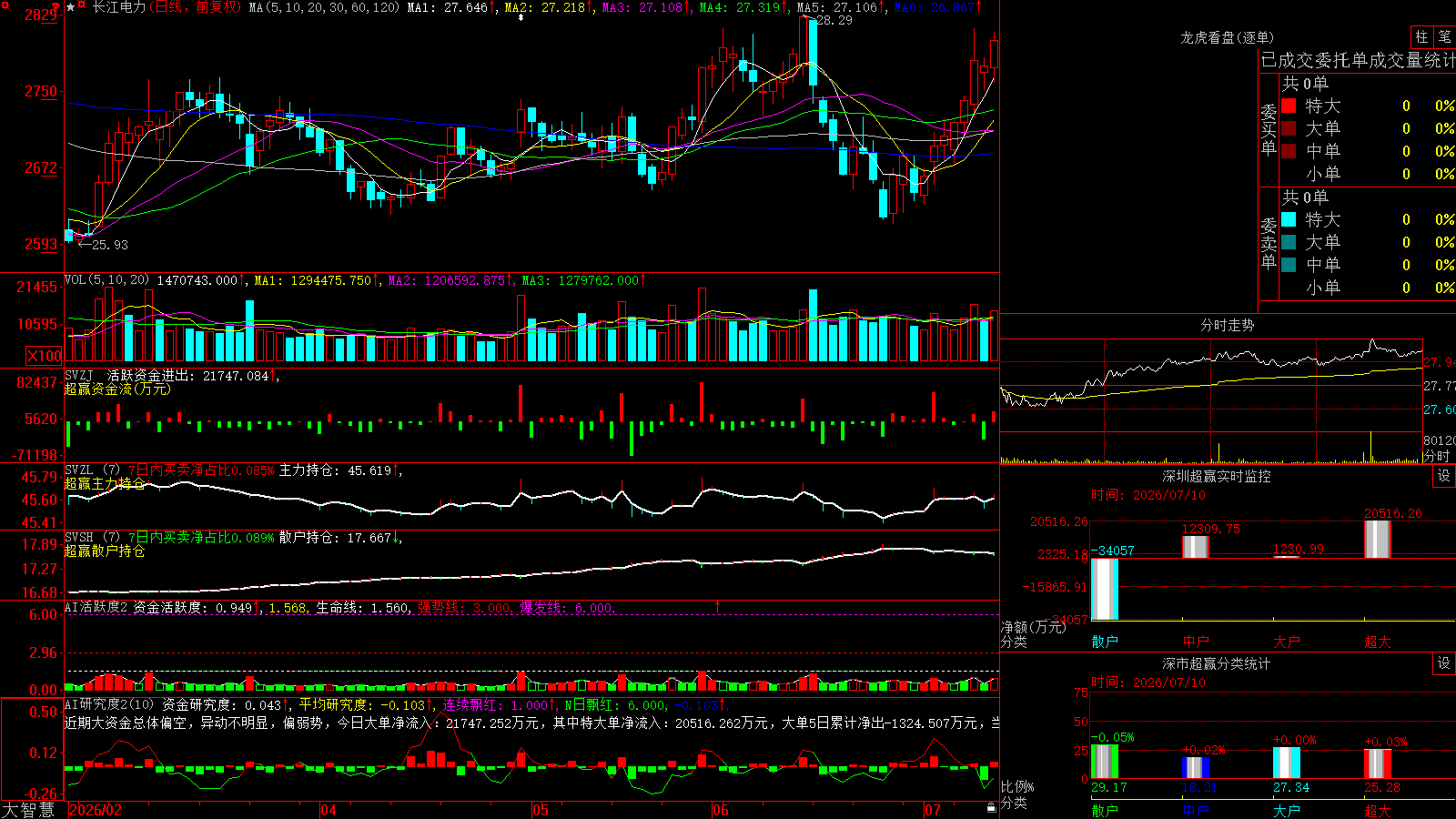Click the 爆发线: 6.000 label
This screenshot has width=1456, height=819.
pos(567,607)
